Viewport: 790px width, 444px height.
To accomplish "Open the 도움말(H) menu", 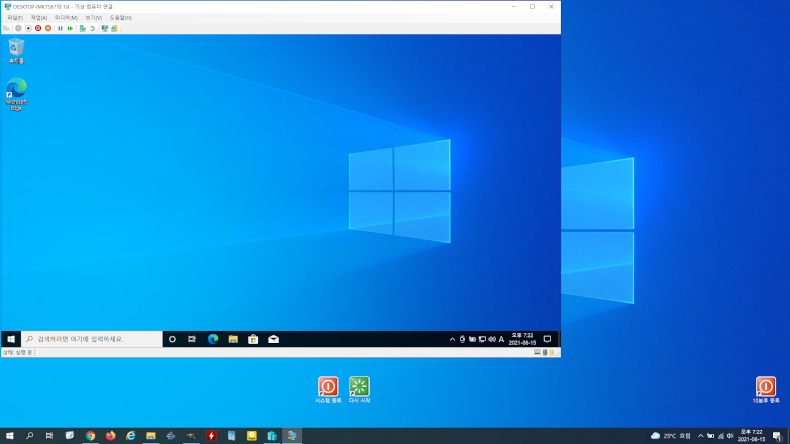I will pos(121,18).
